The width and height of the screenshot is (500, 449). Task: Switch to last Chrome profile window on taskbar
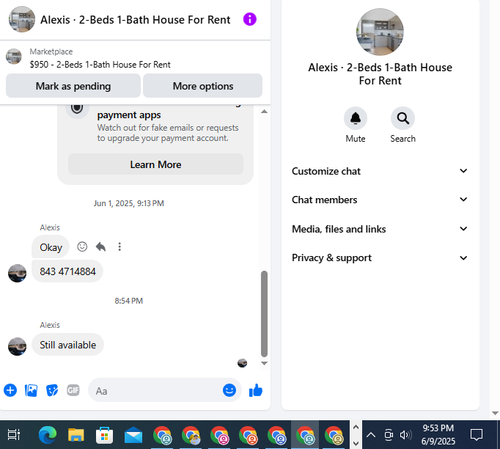pos(334,435)
